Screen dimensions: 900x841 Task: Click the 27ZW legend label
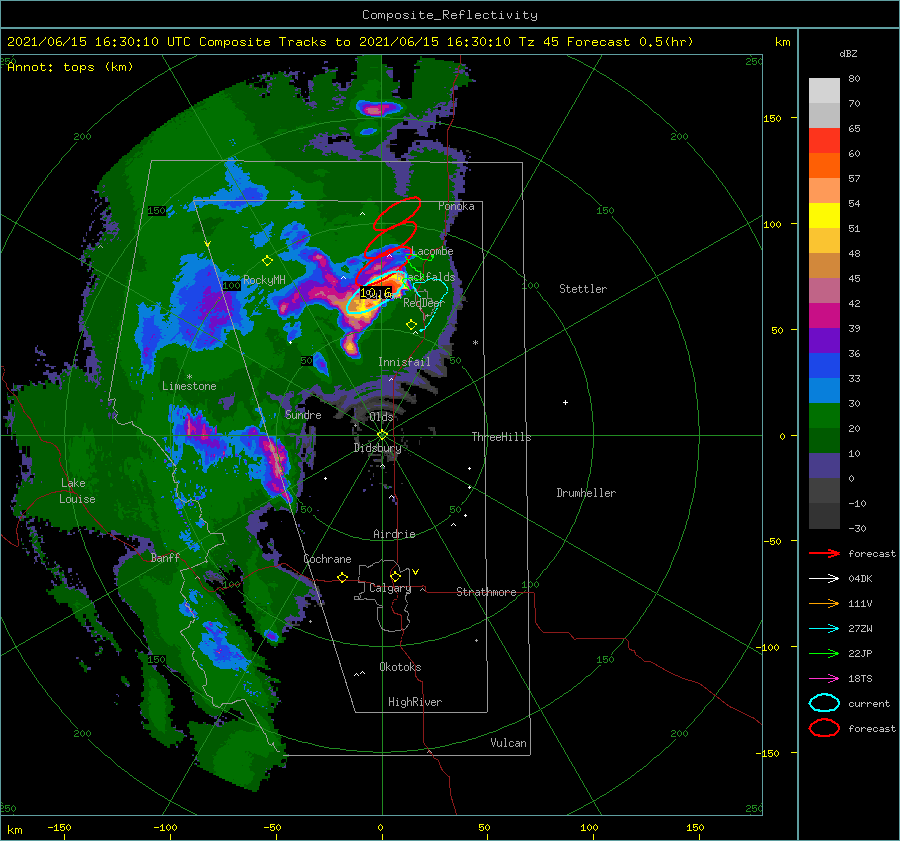pos(860,629)
